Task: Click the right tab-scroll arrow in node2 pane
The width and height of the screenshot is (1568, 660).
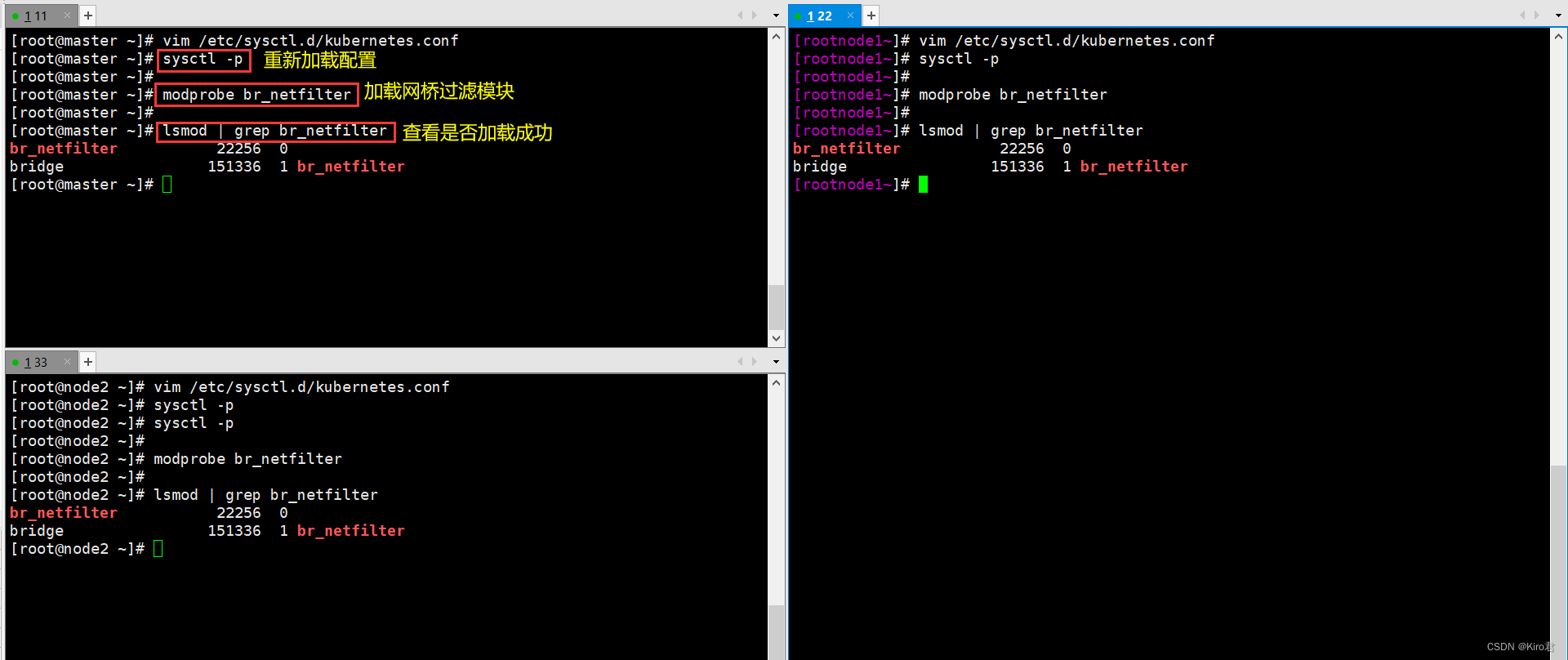Action: [x=755, y=361]
